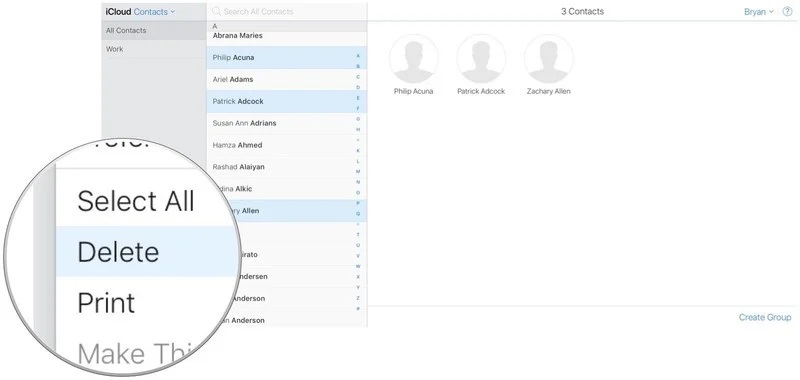The width and height of the screenshot is (800, 380).
Task: Jump to letter W in the index
Action: coord(358,266)
